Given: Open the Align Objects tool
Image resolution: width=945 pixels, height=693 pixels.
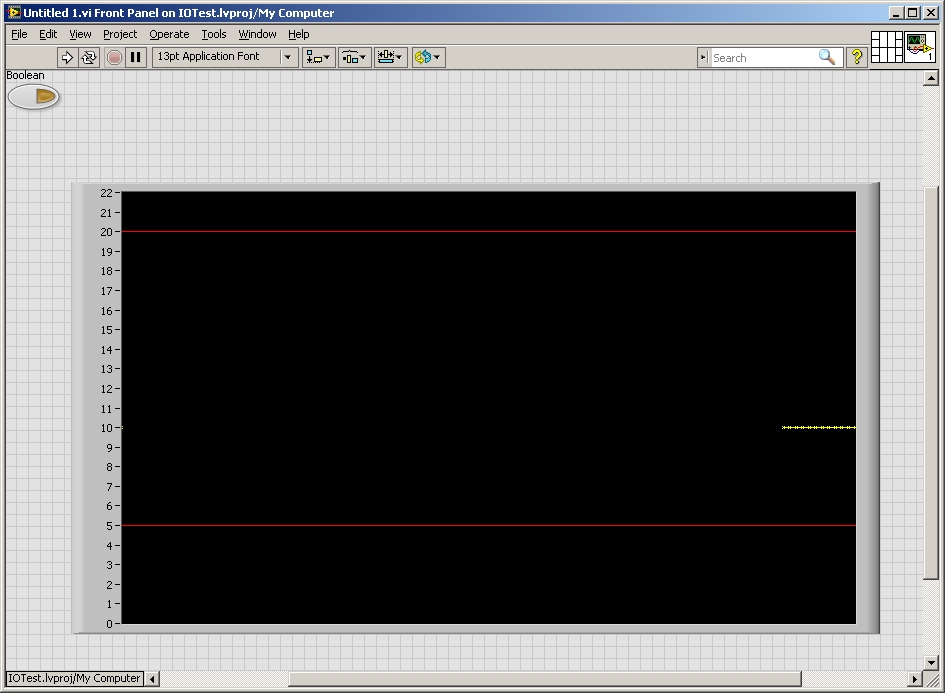Looking at the screenshot, I should 318,57.
